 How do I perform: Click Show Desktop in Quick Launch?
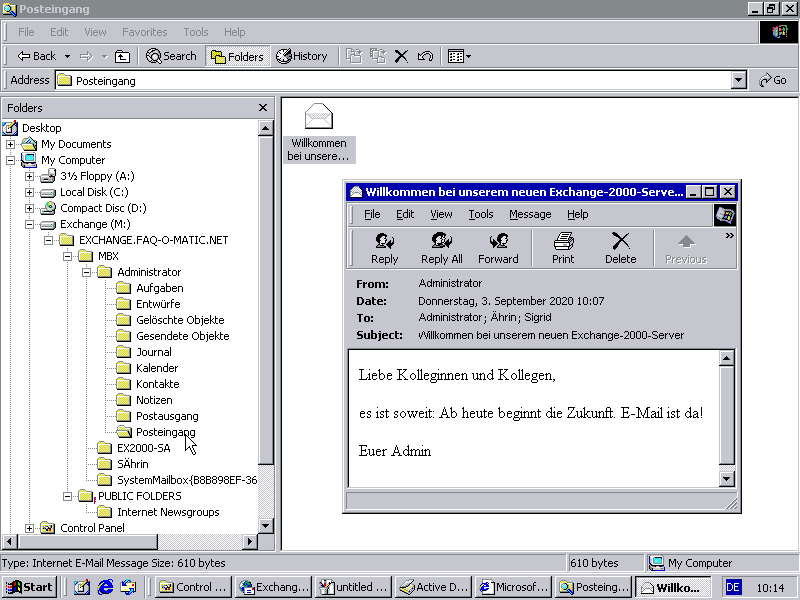coord(82,587)
